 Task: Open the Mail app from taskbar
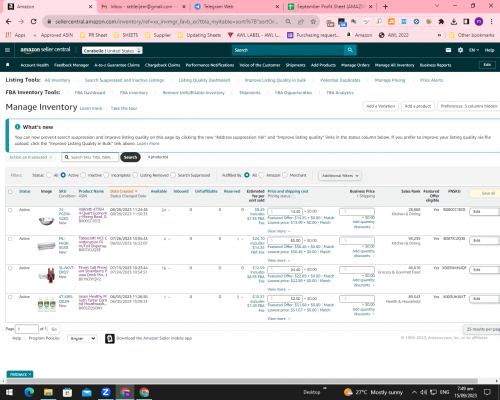(87, 392)
